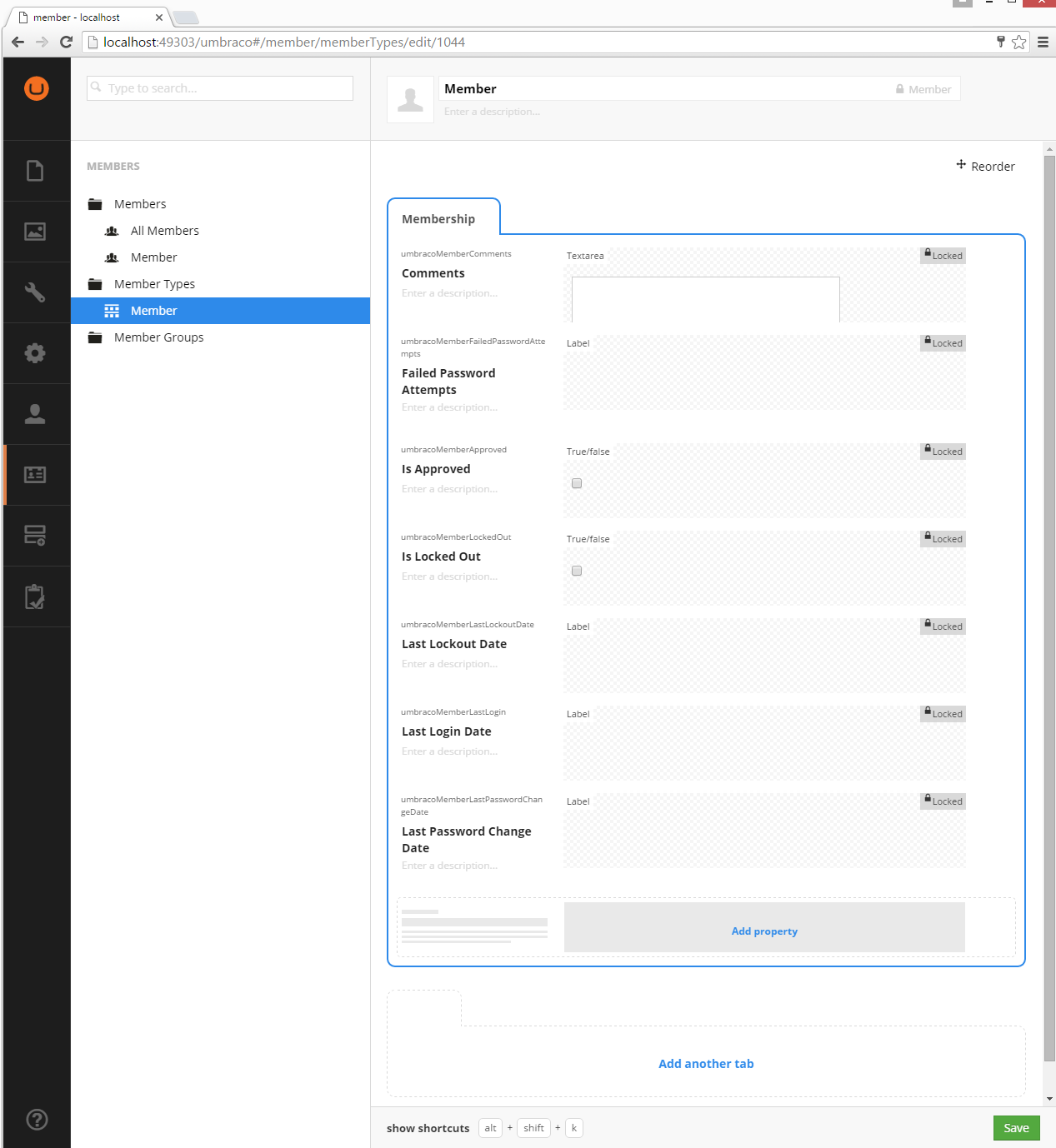Click the browser forward arrow
This screenshot has height=1148, width=1056.
point(42,42)
